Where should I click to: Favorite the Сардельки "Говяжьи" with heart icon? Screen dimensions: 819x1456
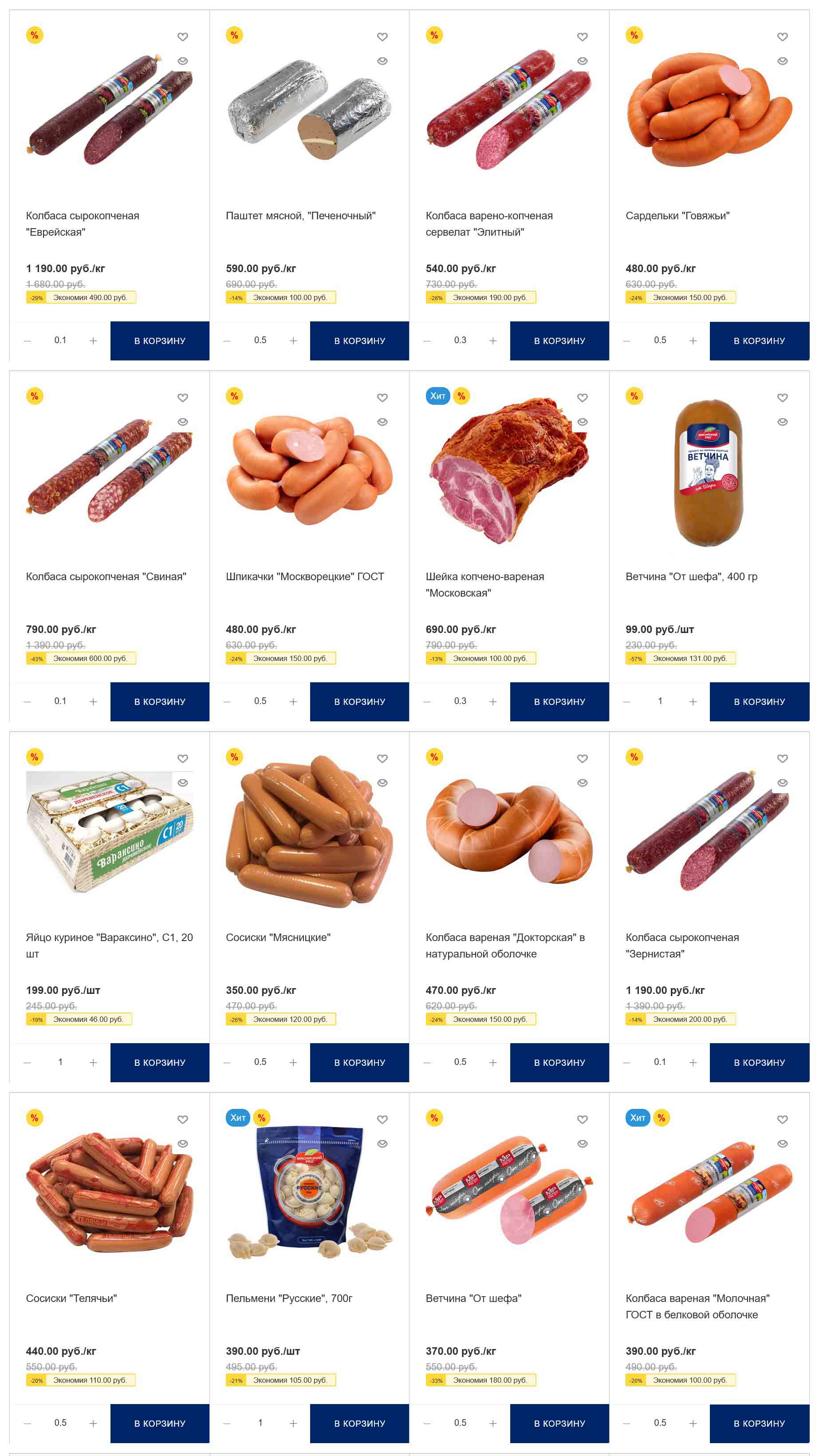782,37
